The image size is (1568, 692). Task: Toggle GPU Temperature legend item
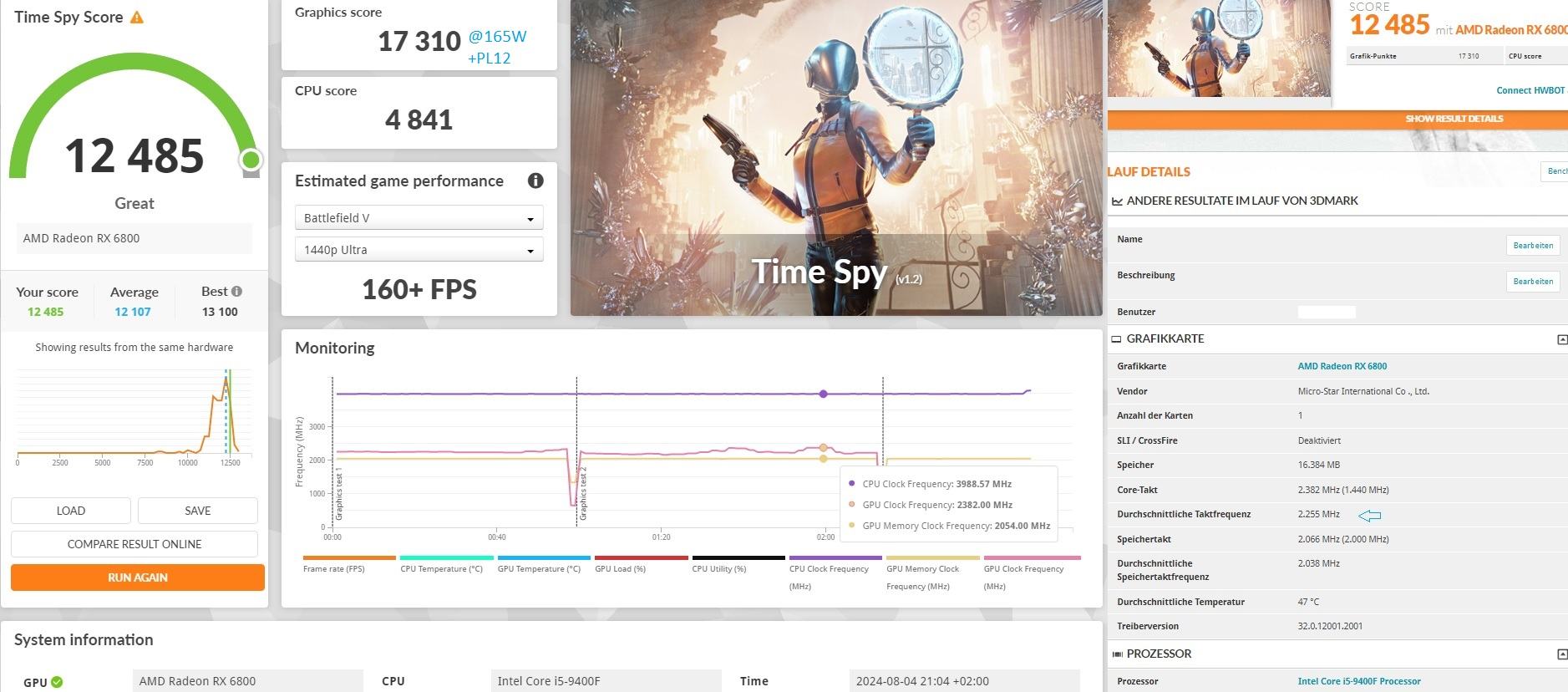[544, 565]
